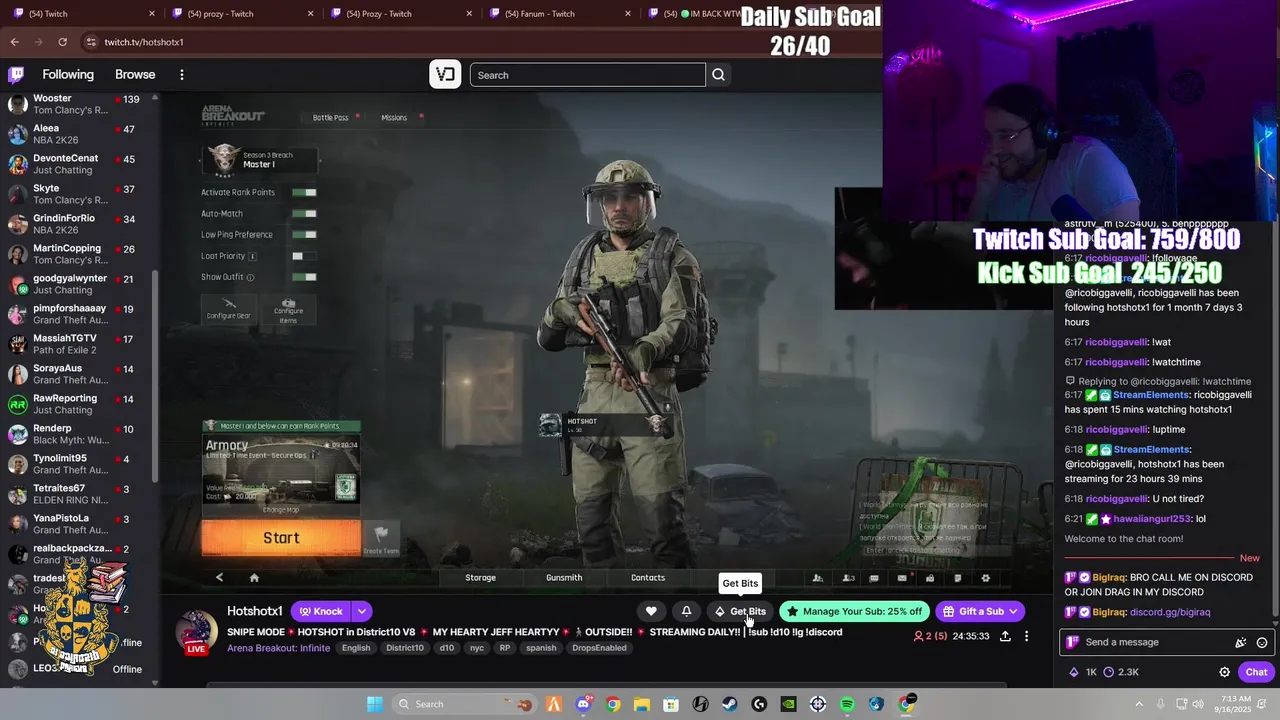Viewport: 1280px width, 720px height.
Task: Open the emote picker in chat
Action: click(1262, 642)
